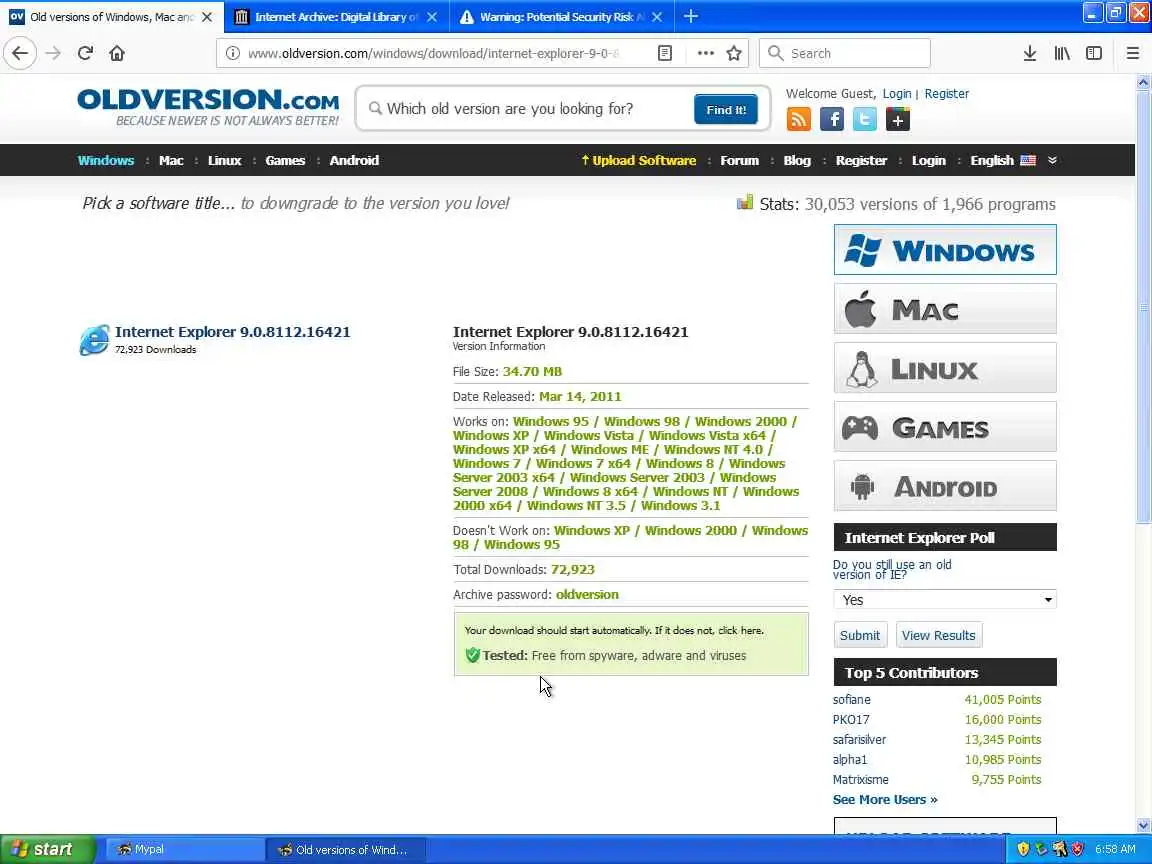Select Old versions of Wind... taskbar item
Image resolution: width=1152 pixels, height=864 pixels.
coord(345,849)
